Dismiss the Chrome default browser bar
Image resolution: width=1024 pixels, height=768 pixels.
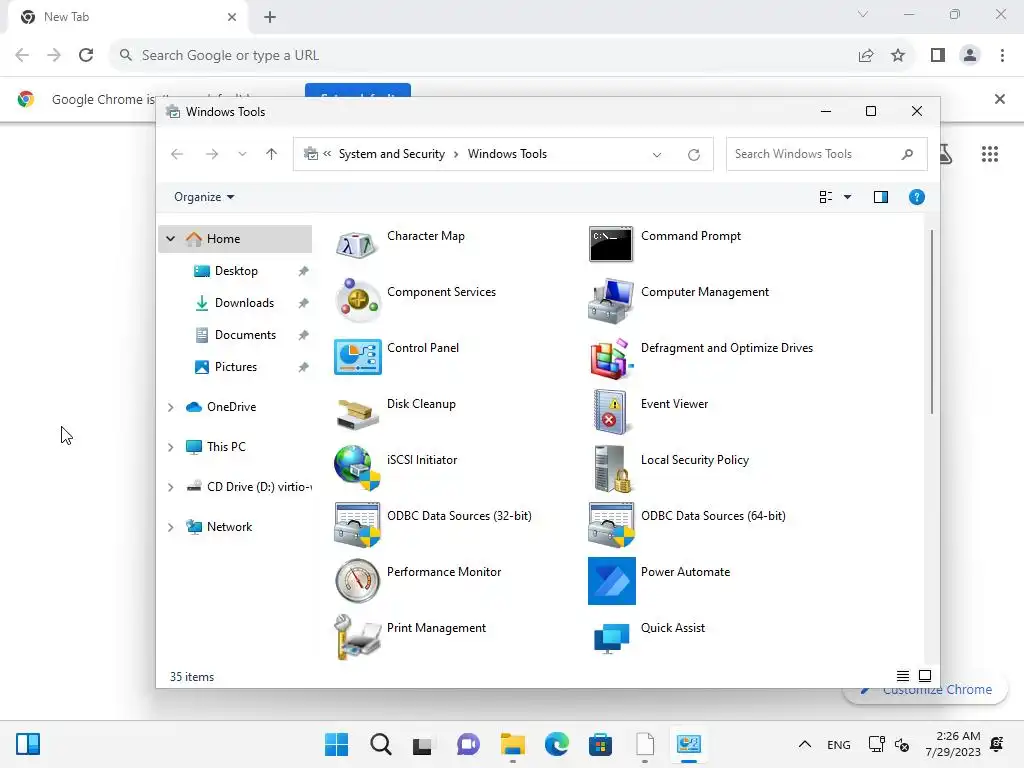[999, 99]
